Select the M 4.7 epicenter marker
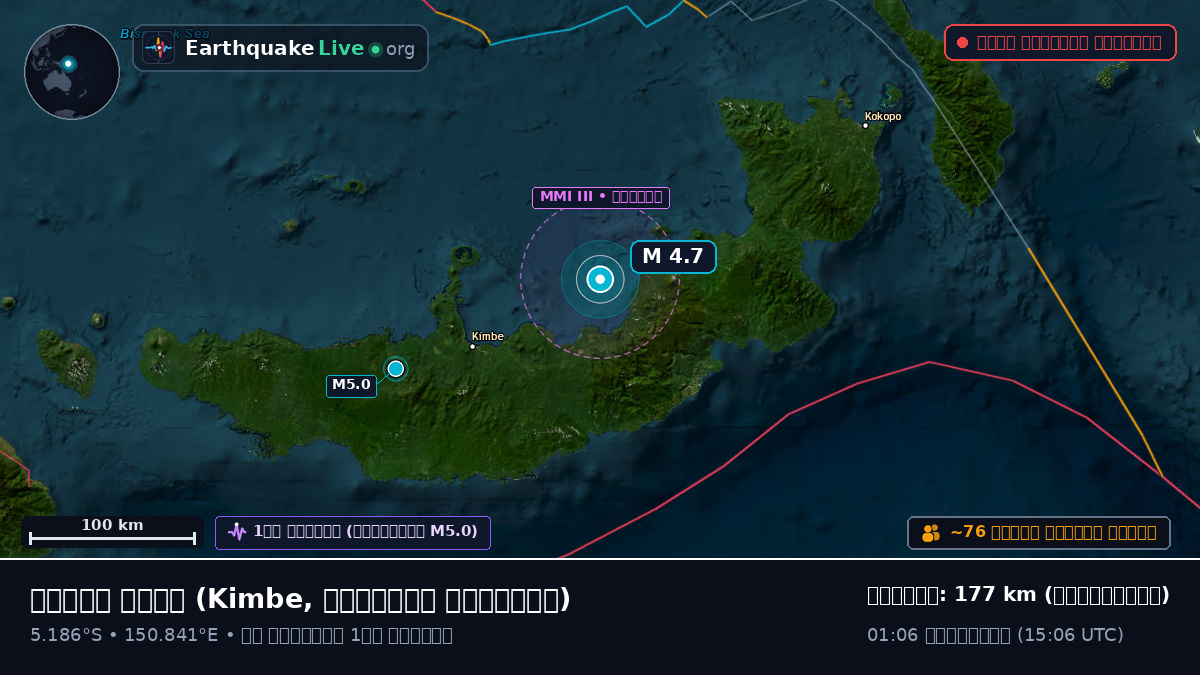Screen dimensions: 1200x675 (600, 279)
